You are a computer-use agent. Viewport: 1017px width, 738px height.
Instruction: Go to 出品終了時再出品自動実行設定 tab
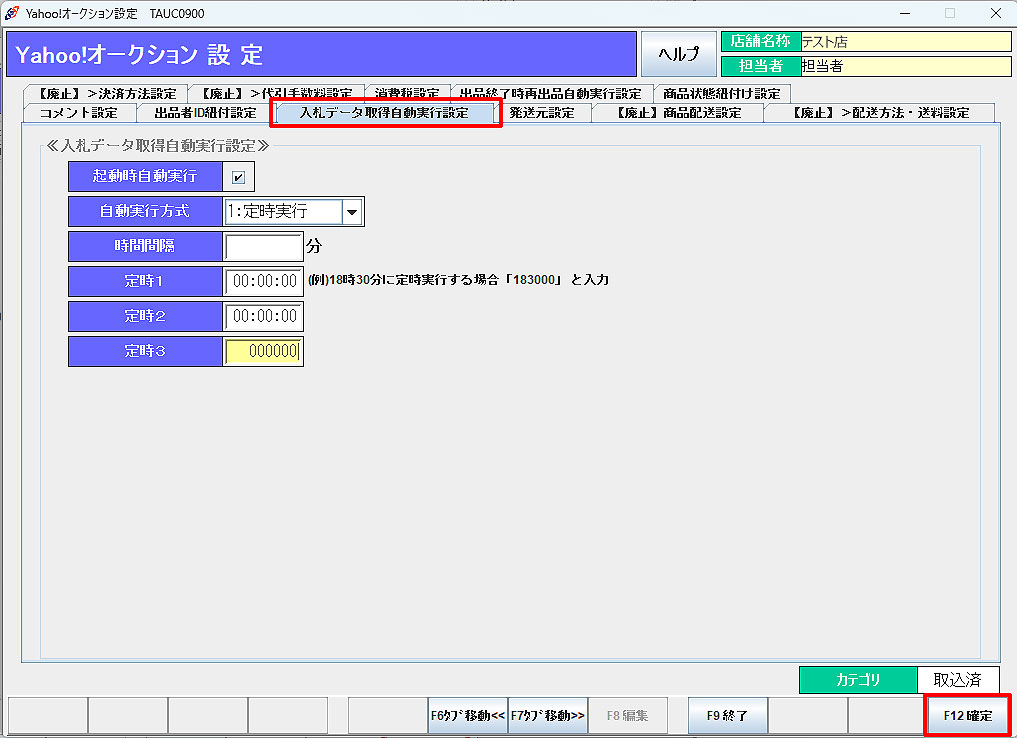(549, 94)
